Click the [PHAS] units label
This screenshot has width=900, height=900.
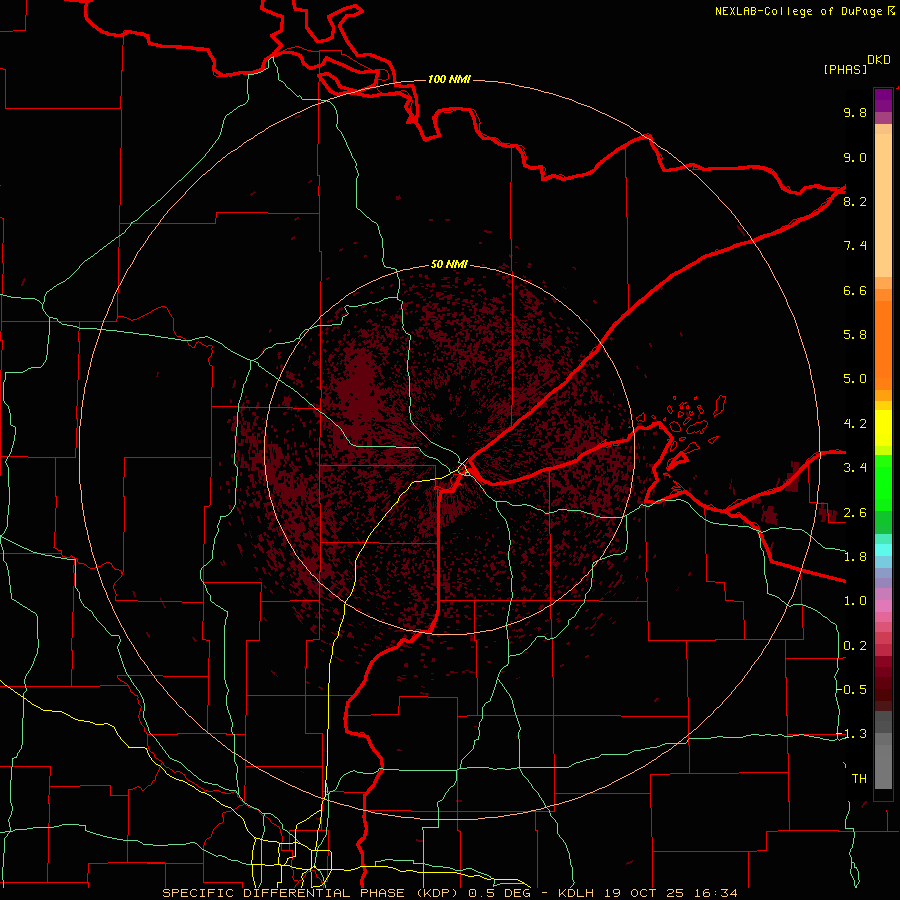point(845,69)
